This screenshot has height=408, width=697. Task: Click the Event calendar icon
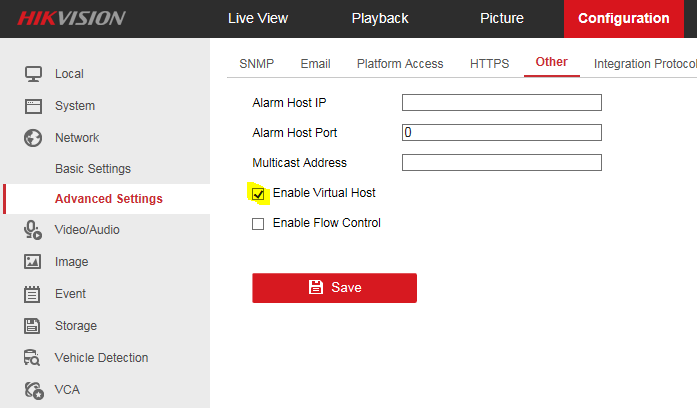coord(33,293)
